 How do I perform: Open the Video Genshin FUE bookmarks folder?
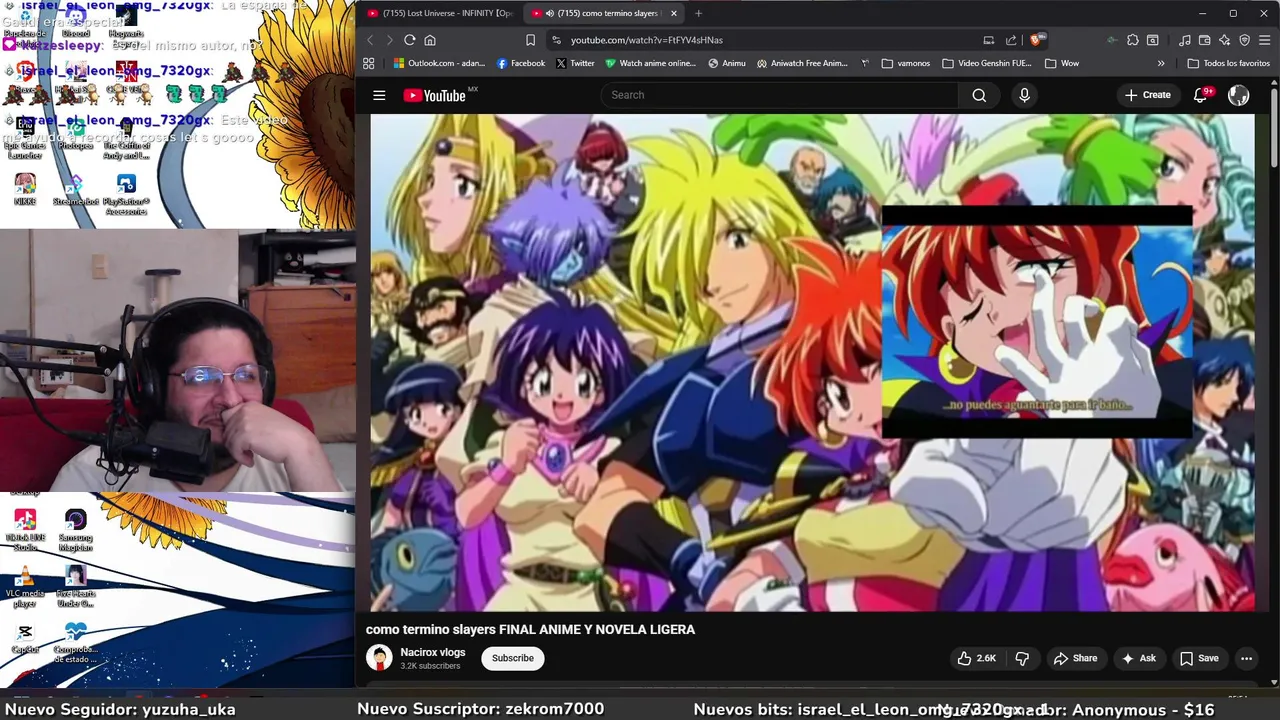point(987,63)
